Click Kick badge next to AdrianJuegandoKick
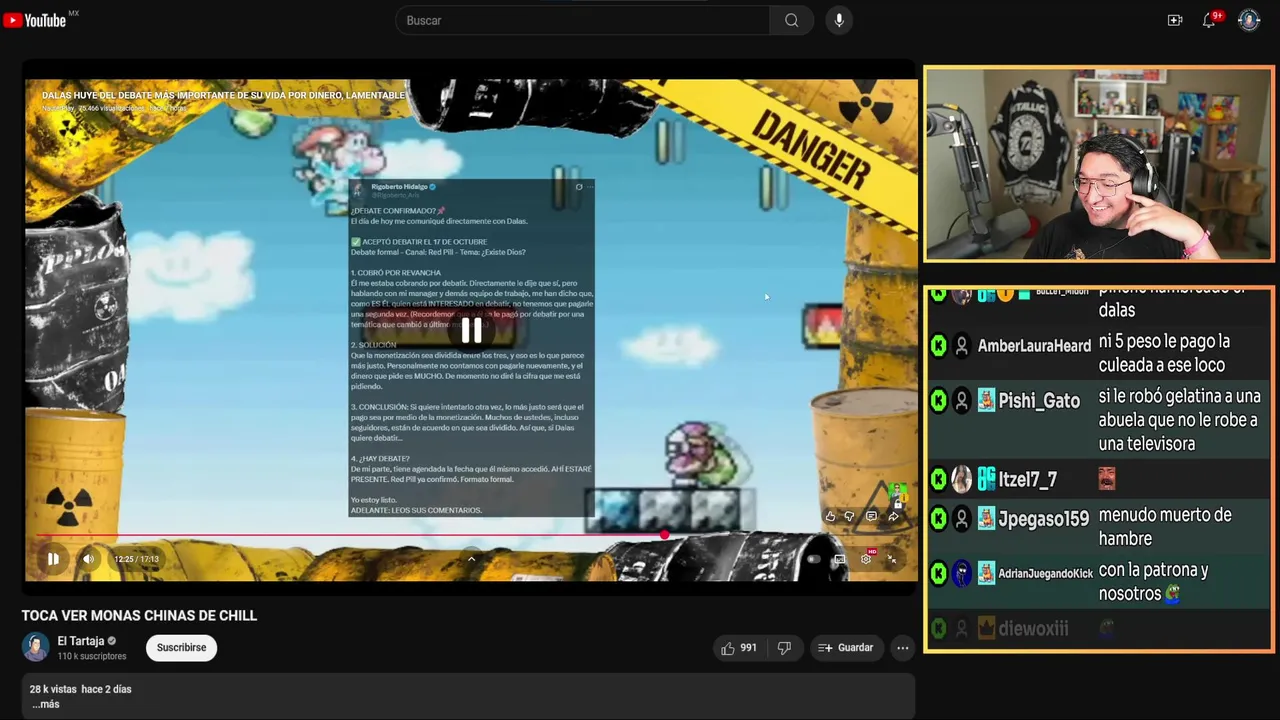The width and height of the screenshot is (1280, 720). (x=938, y=574)
